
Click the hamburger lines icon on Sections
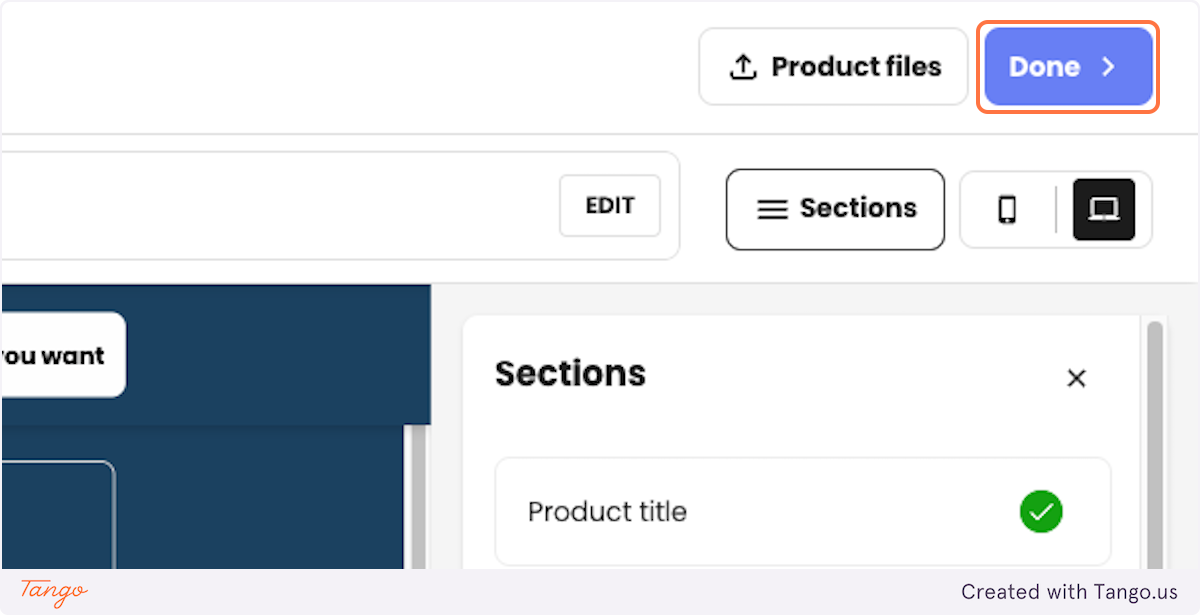(x=771, y=209)
